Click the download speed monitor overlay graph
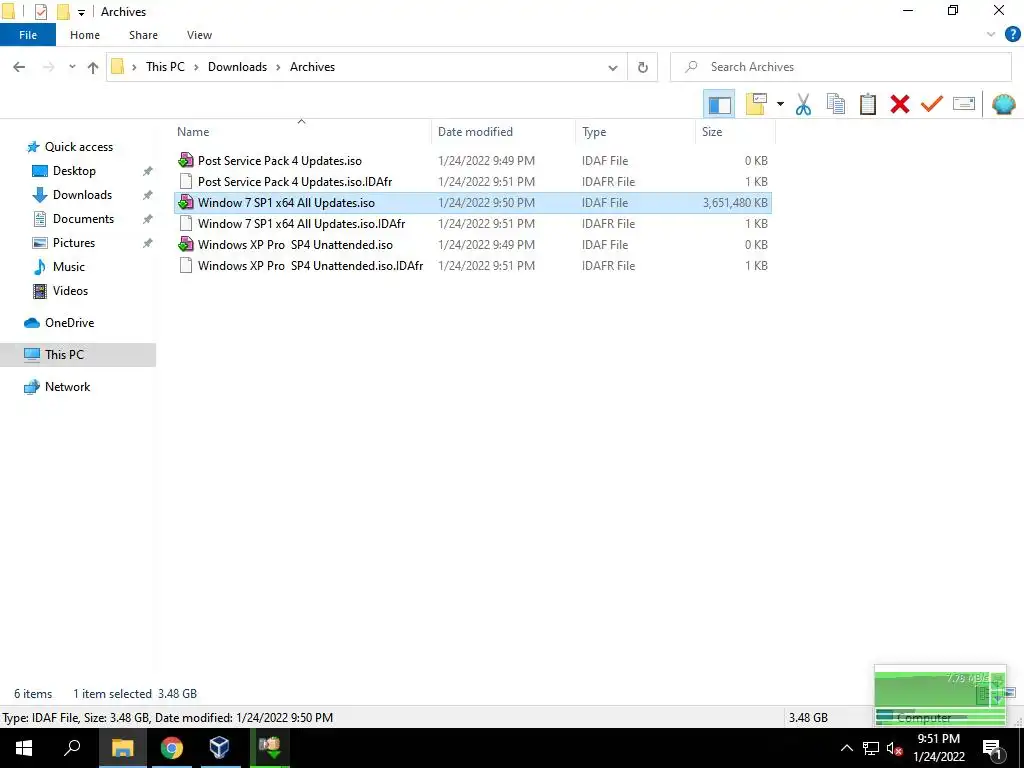This screenshot has width=1024, height=768. coord(940,696)
